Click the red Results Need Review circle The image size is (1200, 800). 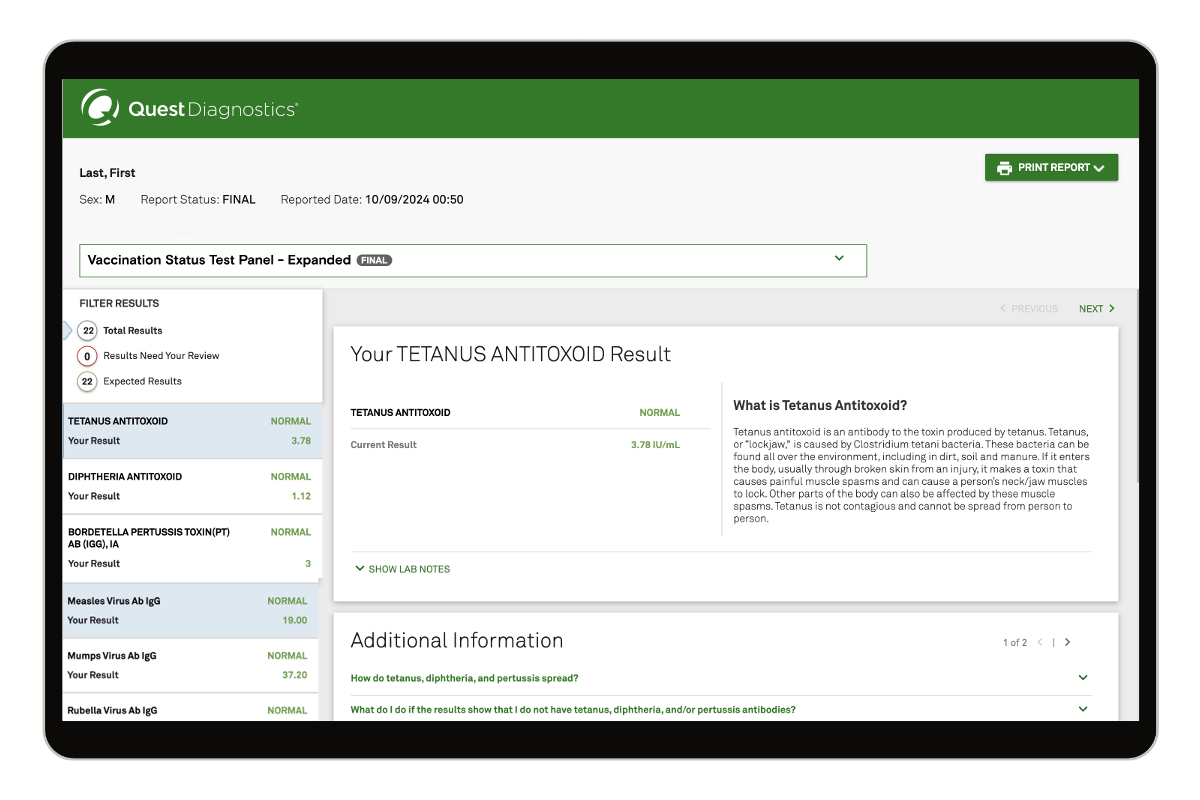(88, 356)
